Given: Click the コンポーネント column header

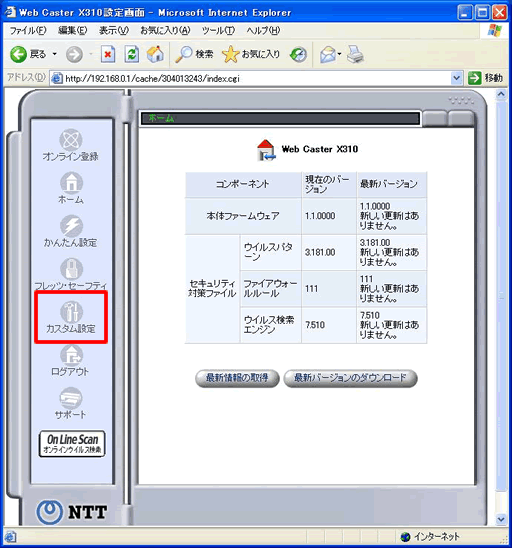Looking at the screenshot, I should pyautogui.click(x=243, y=185).
